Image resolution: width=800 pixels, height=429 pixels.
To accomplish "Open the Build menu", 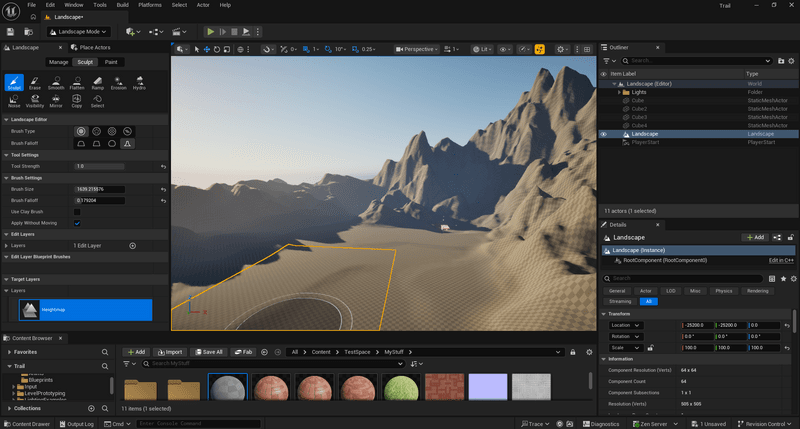I will pos(122,5).
